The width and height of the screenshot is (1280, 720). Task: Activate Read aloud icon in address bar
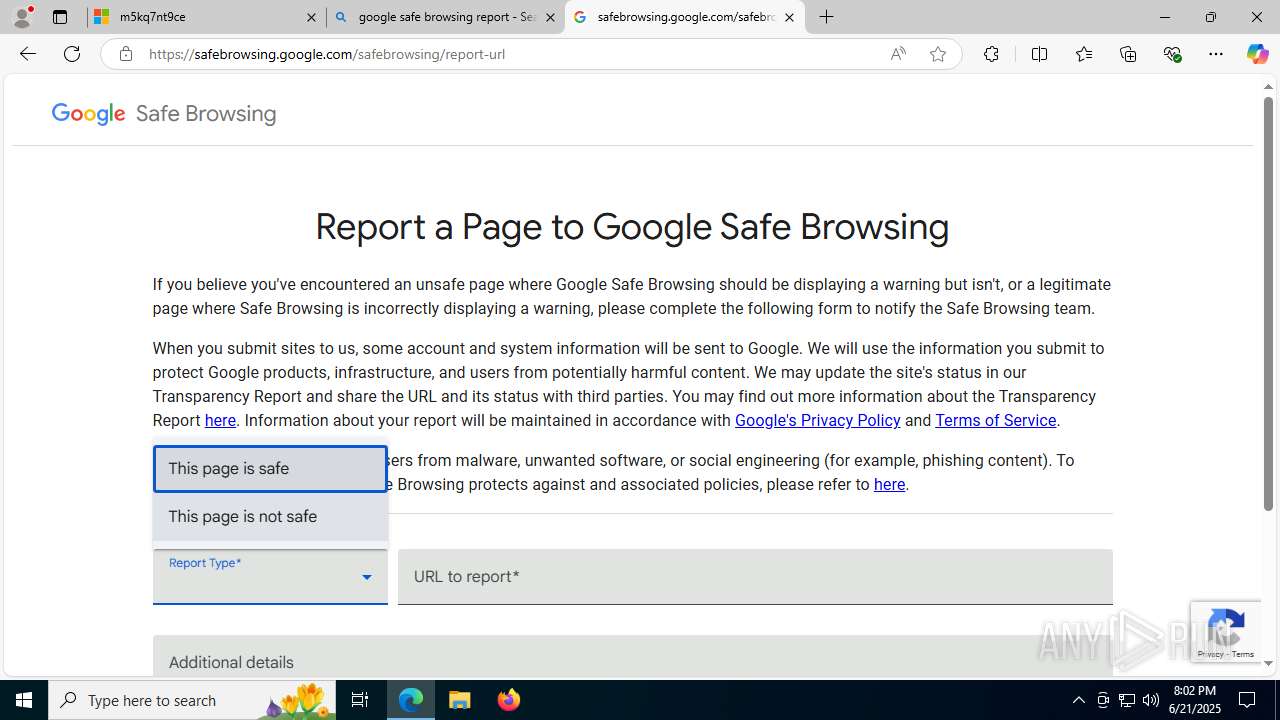[898, 54]
